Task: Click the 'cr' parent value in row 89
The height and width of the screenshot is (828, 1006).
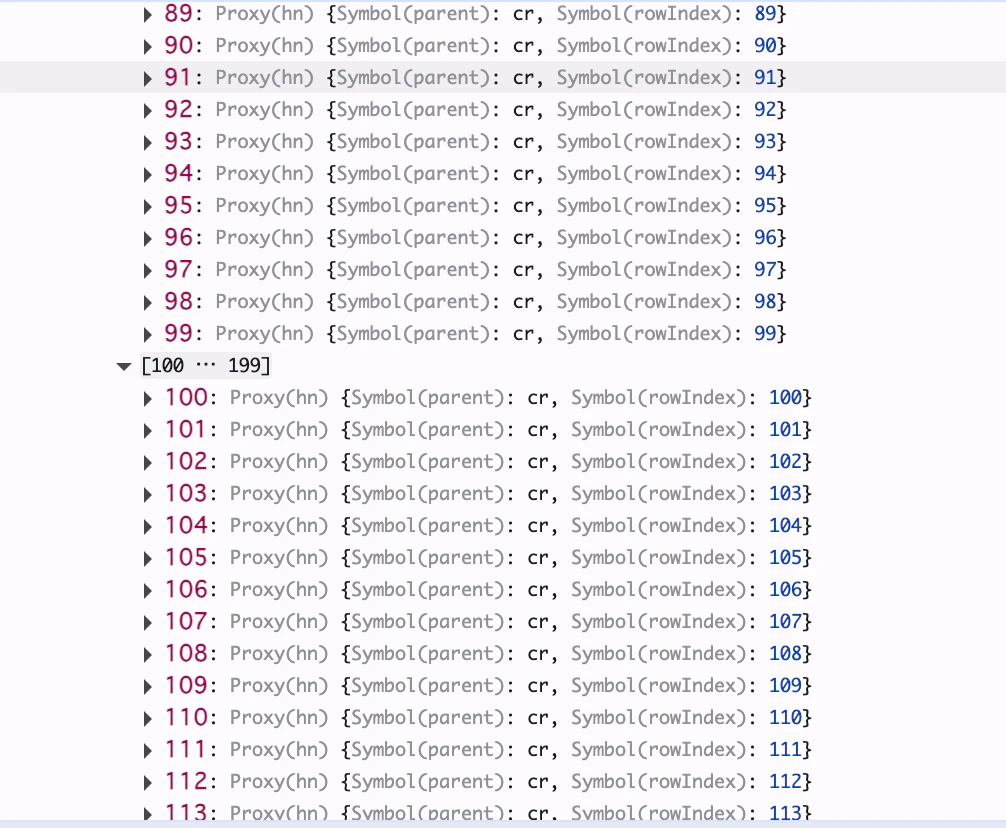Action: tap(523, 15)
